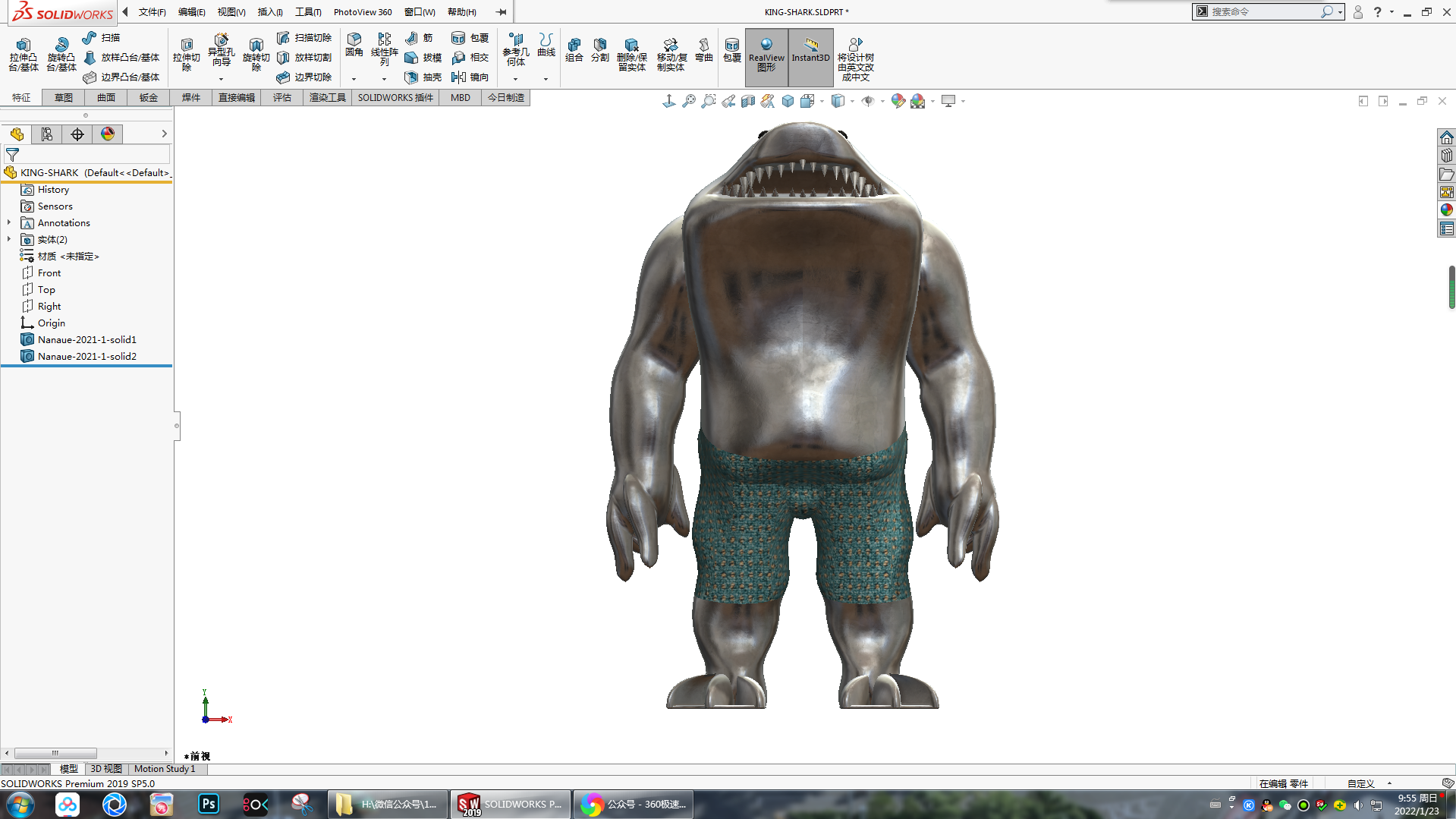Image resolution: width=1456 pixels, height=819 pixels.
Task: Click the 边界凸台/基体 boundary boss button
Action: click(121, 77)
